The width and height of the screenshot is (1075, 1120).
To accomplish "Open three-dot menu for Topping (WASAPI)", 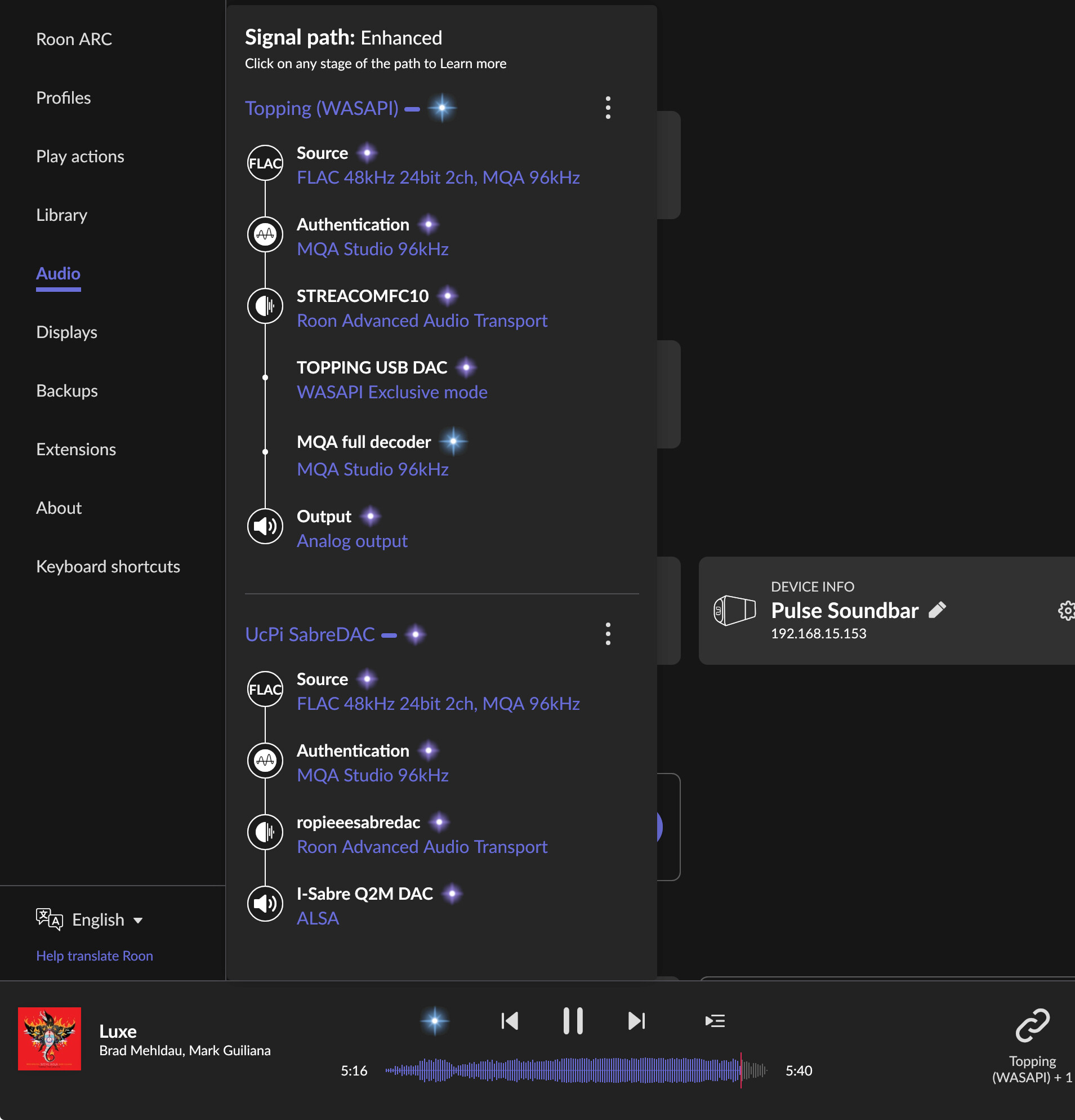I will point(608,108).
